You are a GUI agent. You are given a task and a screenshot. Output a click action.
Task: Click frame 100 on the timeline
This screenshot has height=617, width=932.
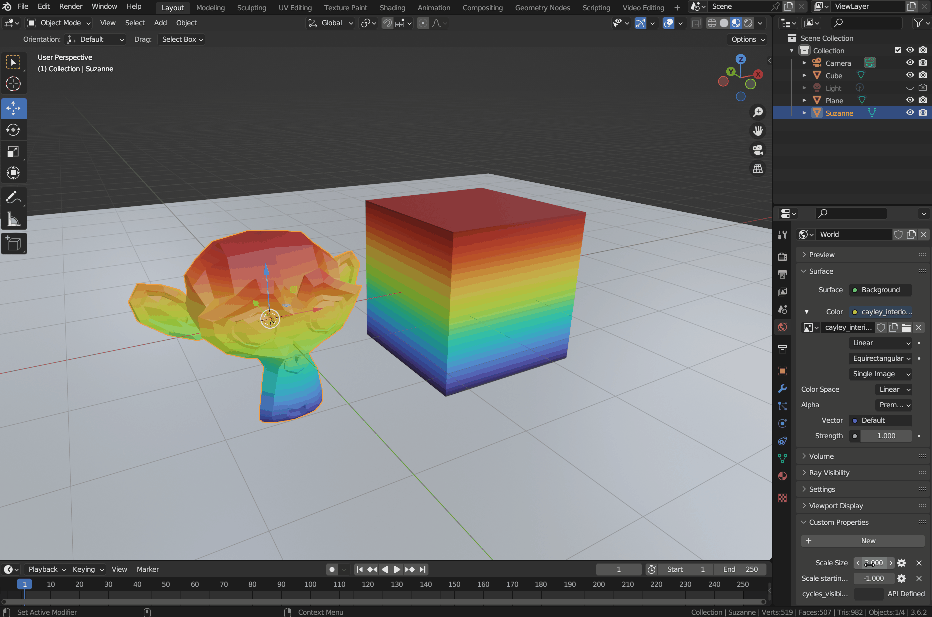(x=311, y=584)
